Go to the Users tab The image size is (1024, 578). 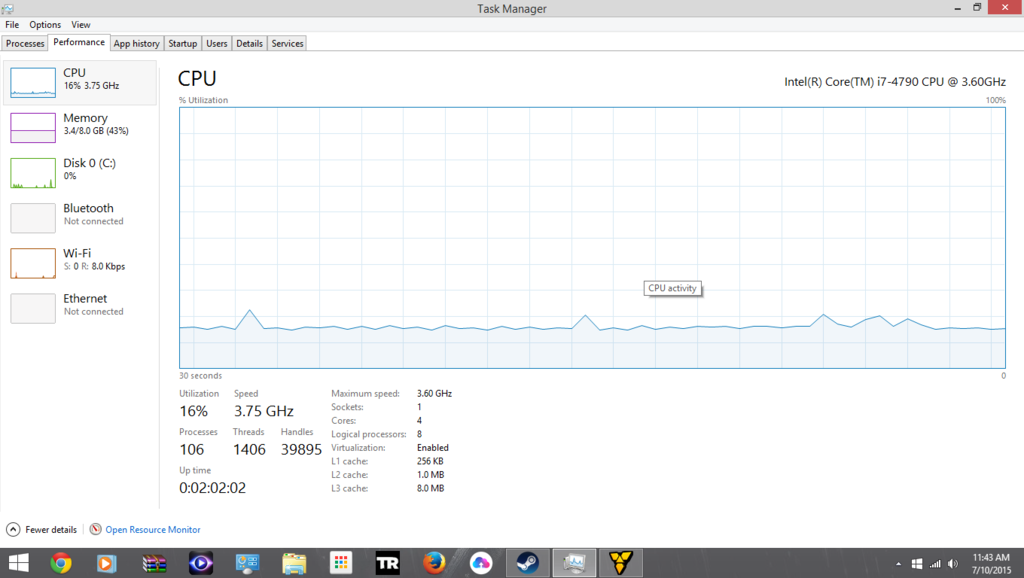[216, 44]
